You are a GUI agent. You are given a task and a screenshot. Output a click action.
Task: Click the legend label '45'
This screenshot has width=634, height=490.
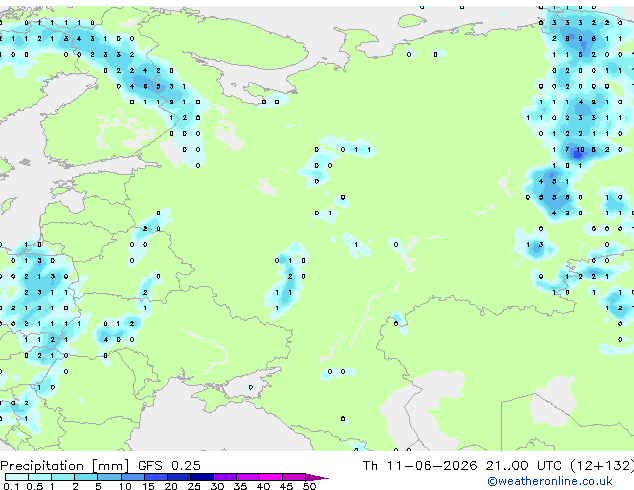(286, 486)
